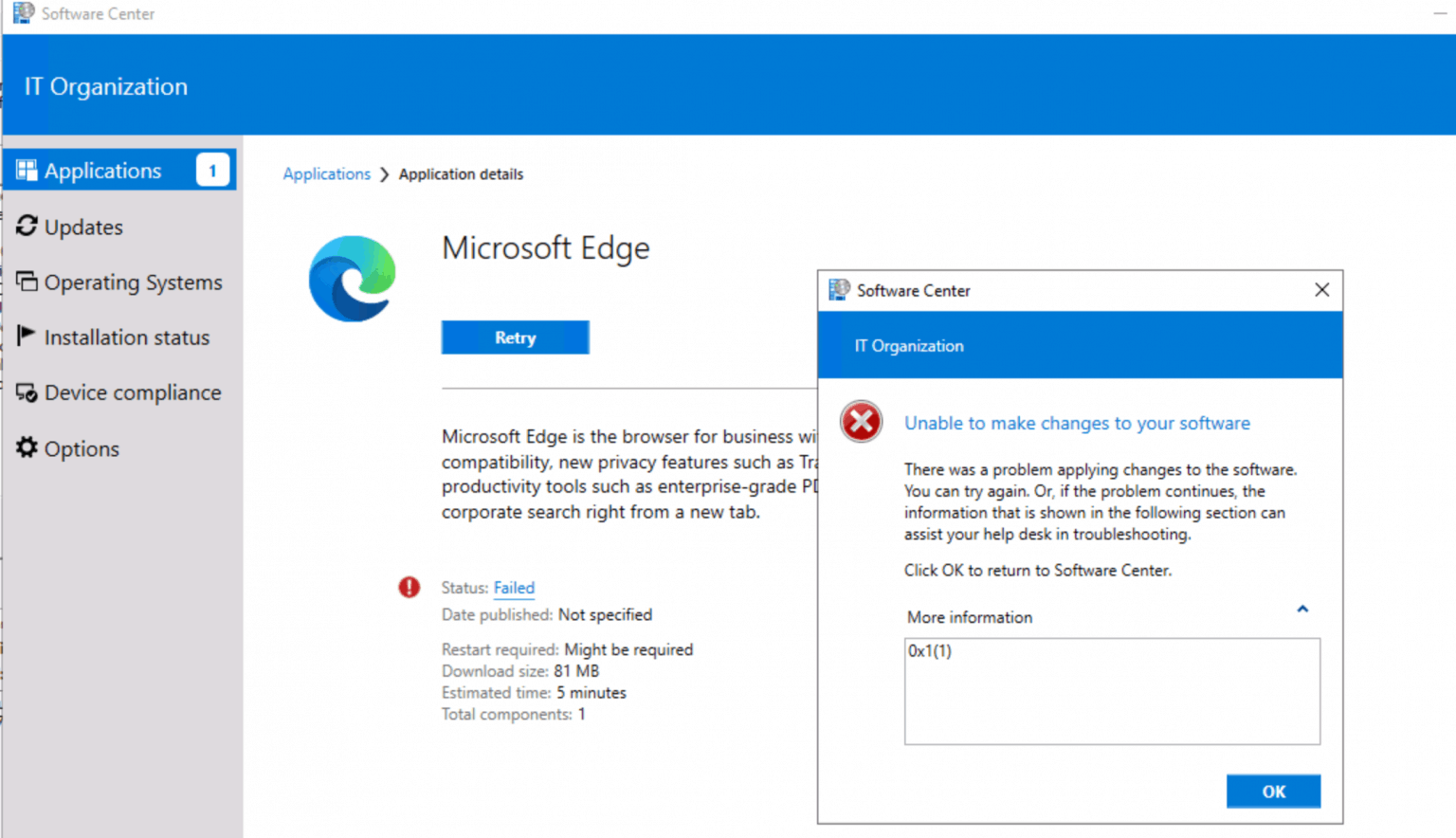
Task: Open the Operating Systems icon
Action: click(27, 282)
